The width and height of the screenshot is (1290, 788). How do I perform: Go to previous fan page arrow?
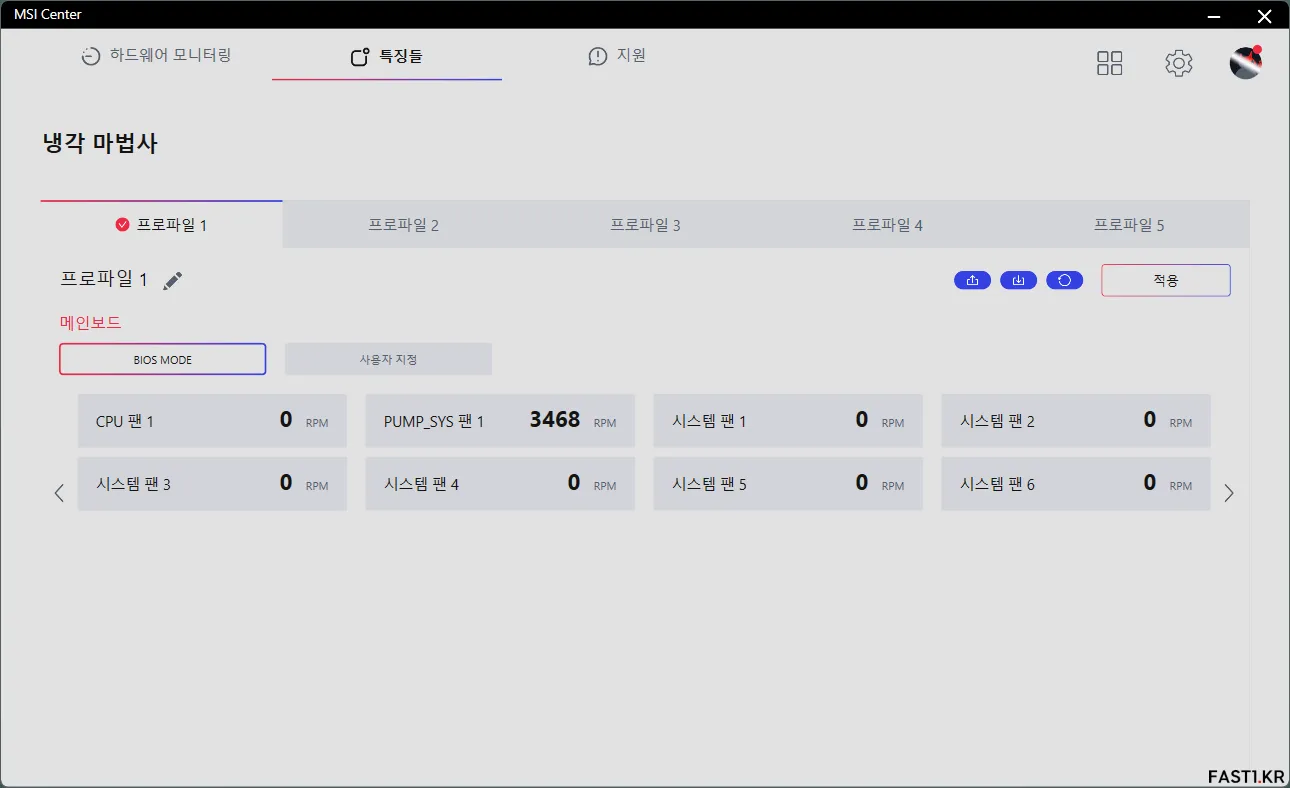(x=59, y=493)
